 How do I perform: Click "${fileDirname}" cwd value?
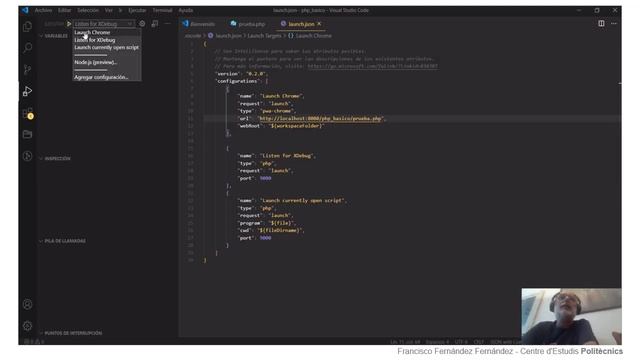(280, 230)
